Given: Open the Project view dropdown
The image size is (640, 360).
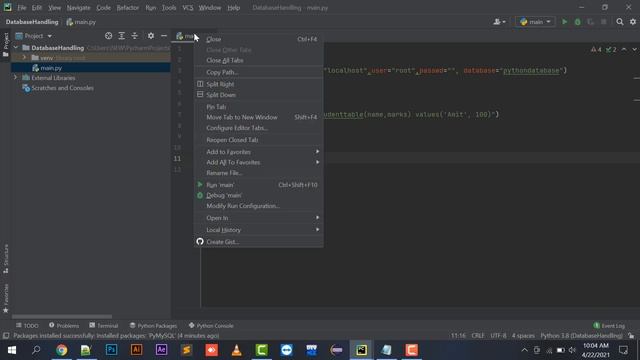Looking at the screenshot, I should (x=33, y=36).
